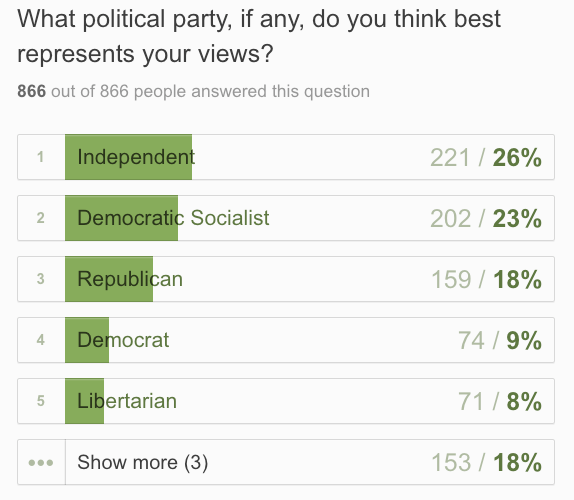Screen dimensions: 574x500
Task: Click the survey question heading text
Action: (259, 36)
